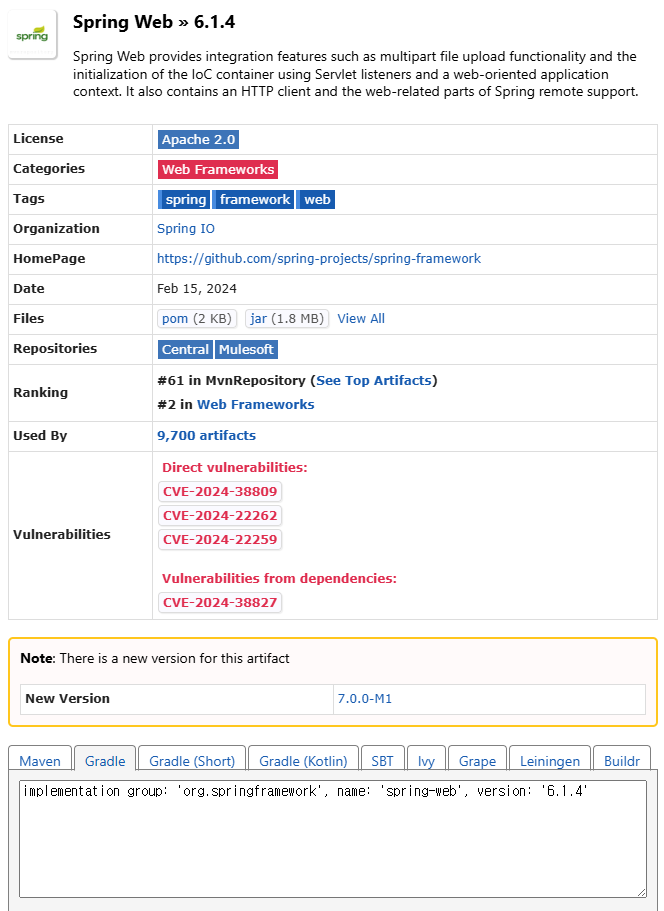This screenshot has width=664, height=911.
Task: Open the Web Frameworks category badge
Action: pos(218,170)
